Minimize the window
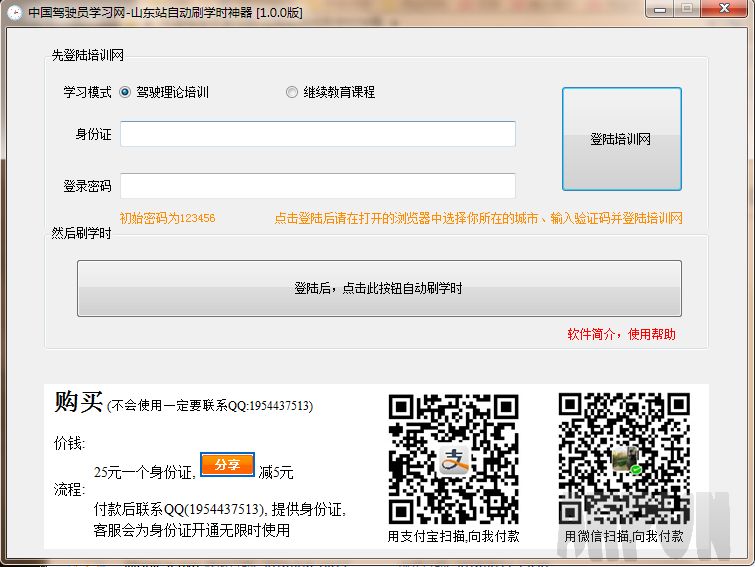 point(660,9)
